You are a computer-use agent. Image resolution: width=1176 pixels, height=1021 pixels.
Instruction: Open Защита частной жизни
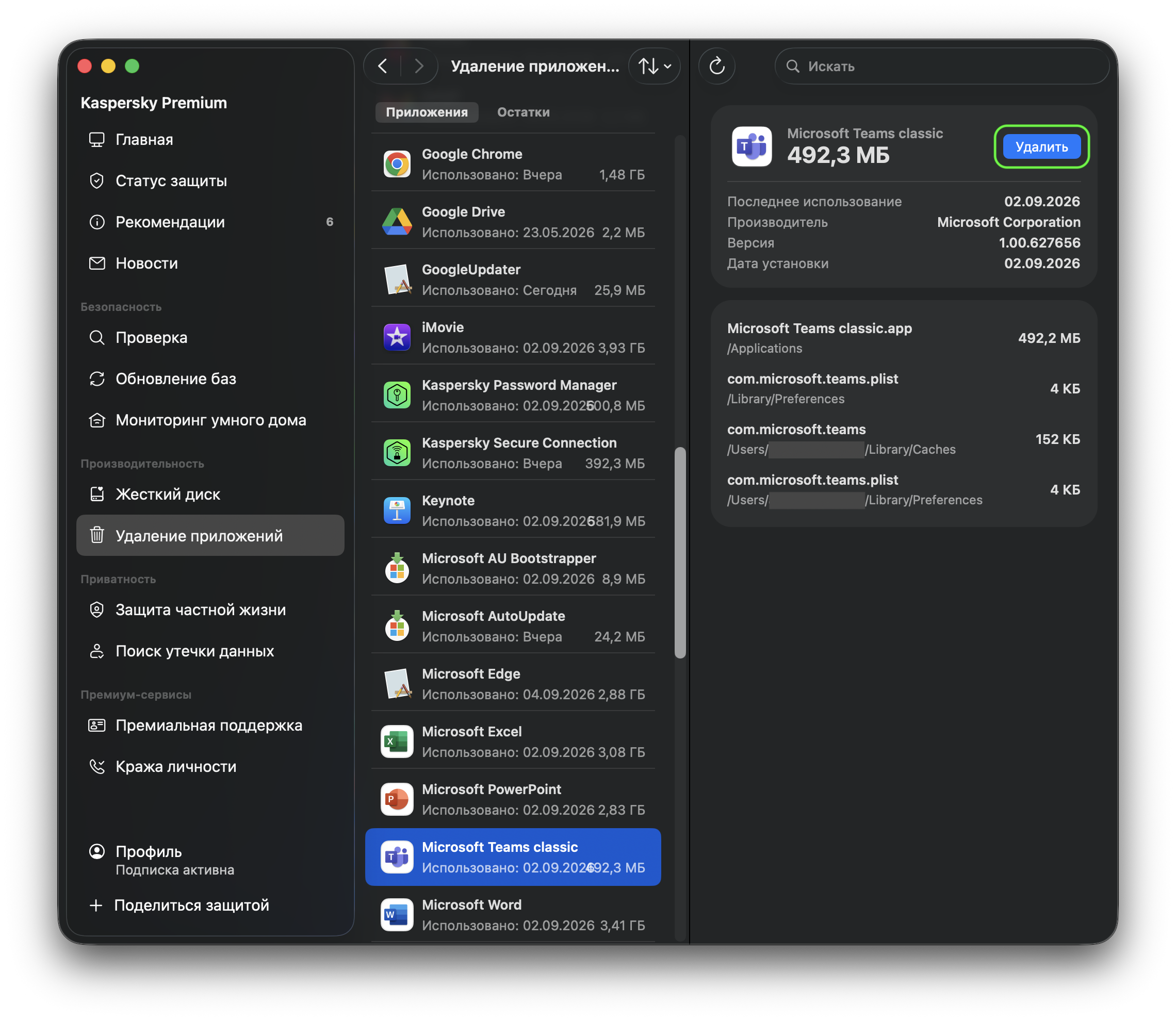click(x=210, y=610)
